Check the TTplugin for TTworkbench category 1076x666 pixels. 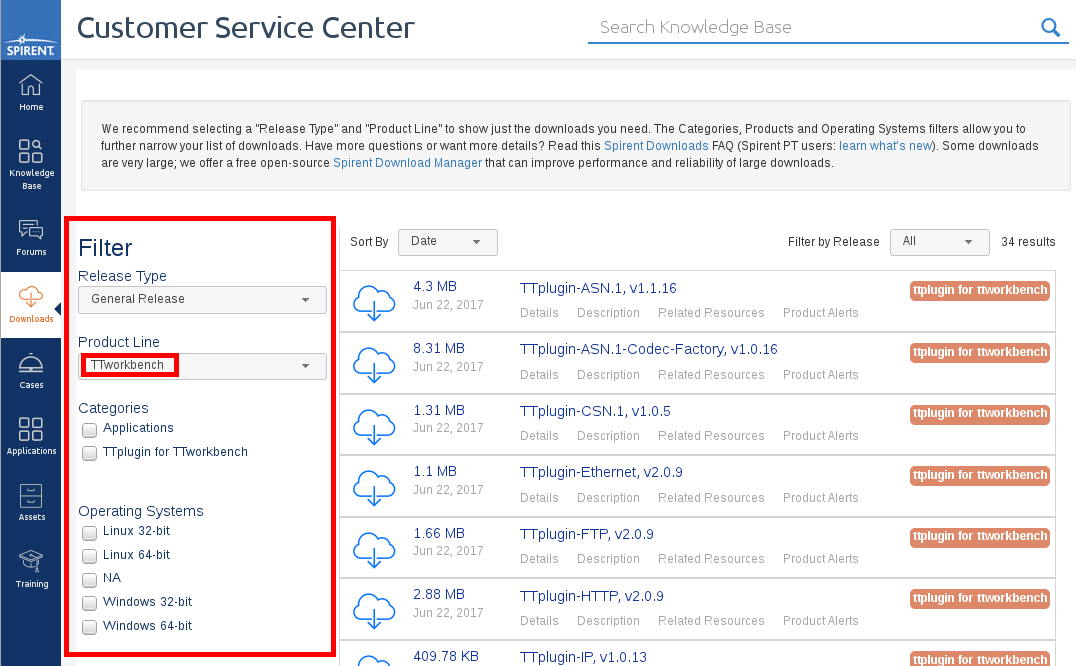(x=89, y=453)
